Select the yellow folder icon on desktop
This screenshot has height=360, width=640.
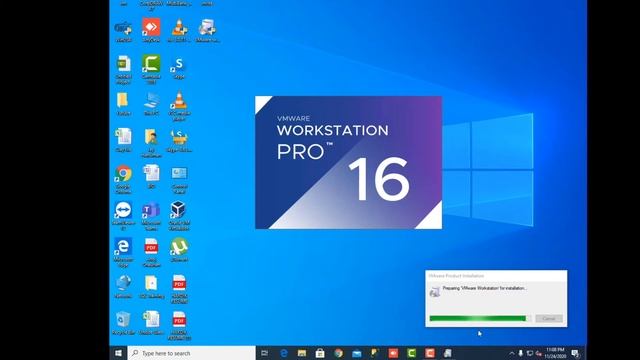pyautogui.click(x=123, y=104)
